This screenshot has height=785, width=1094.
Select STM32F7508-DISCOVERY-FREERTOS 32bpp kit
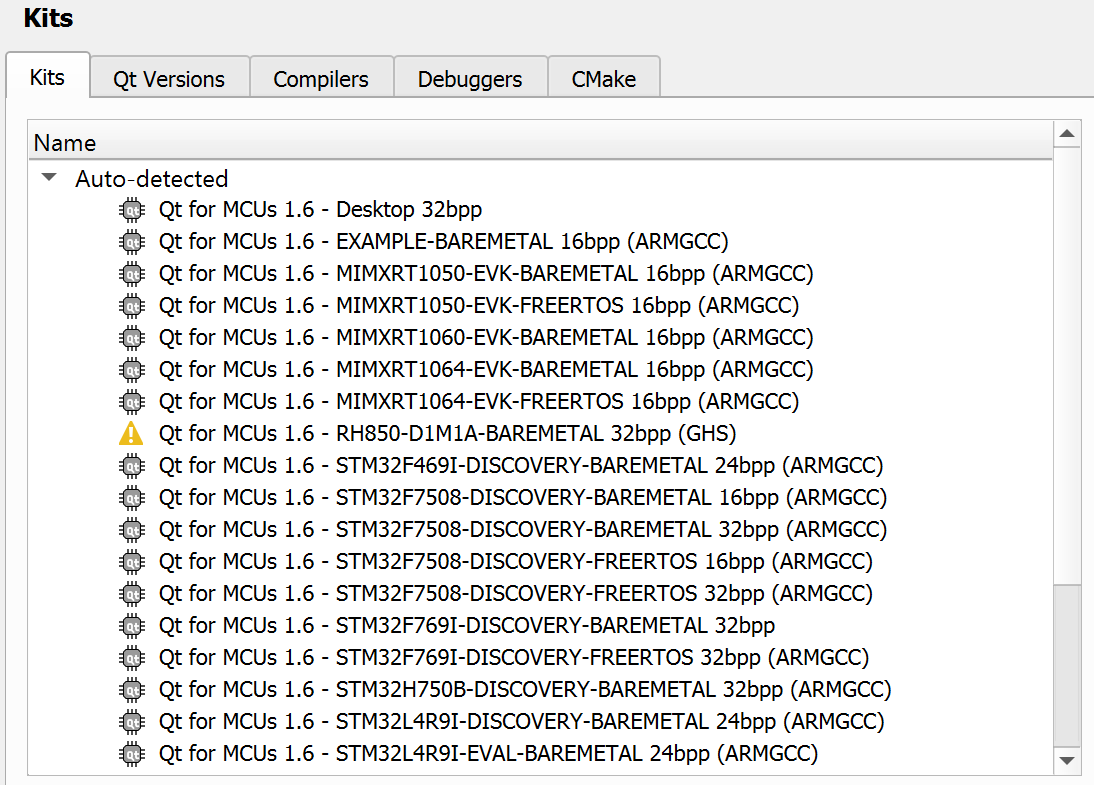coord(515,594)
